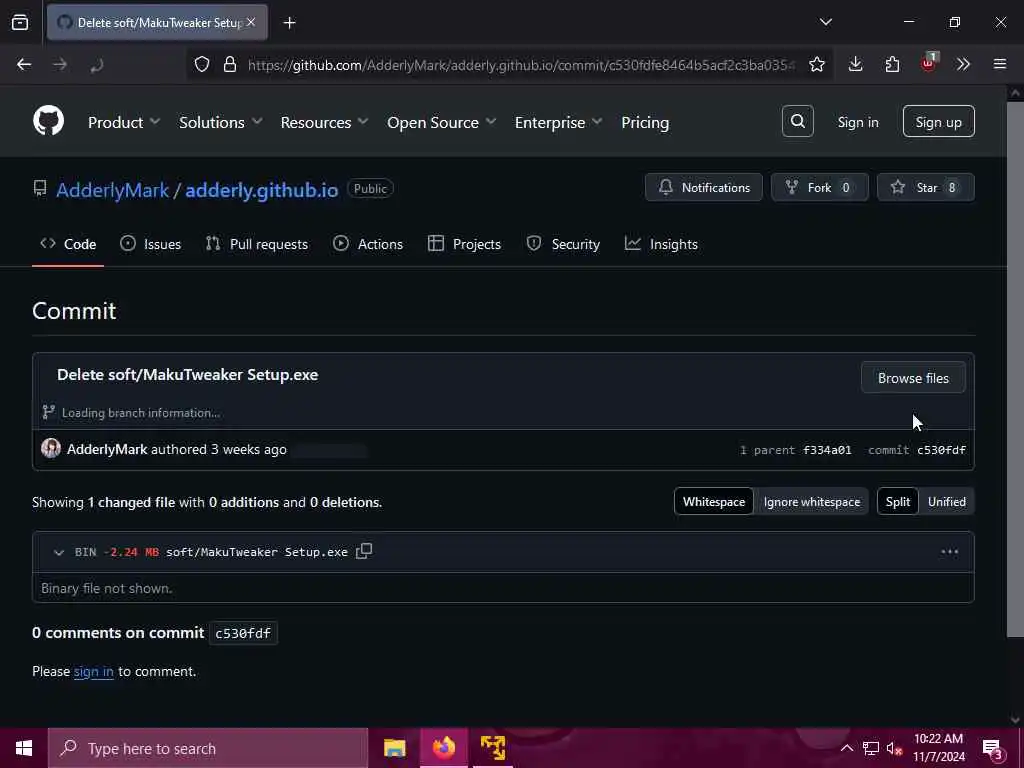Click the tracking protection shield icon
1024x768 pixels.
click(x=202, y=64)
